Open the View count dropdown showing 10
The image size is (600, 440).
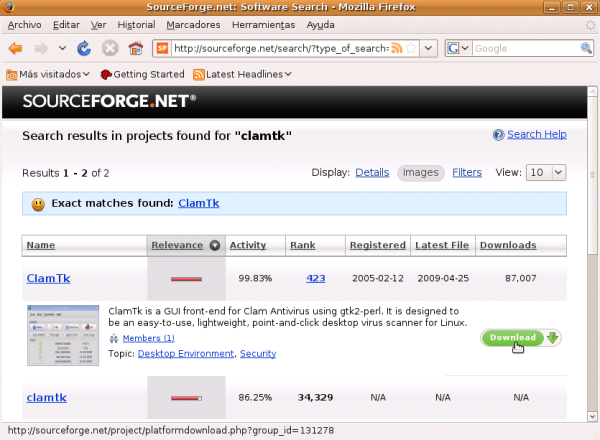point(546,172)
